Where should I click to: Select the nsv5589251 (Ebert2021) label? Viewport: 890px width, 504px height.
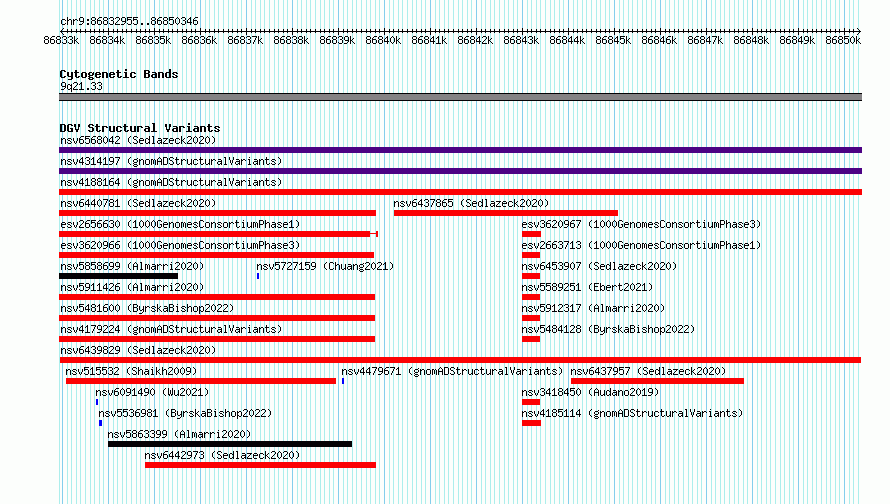click(x=587, y=287)
